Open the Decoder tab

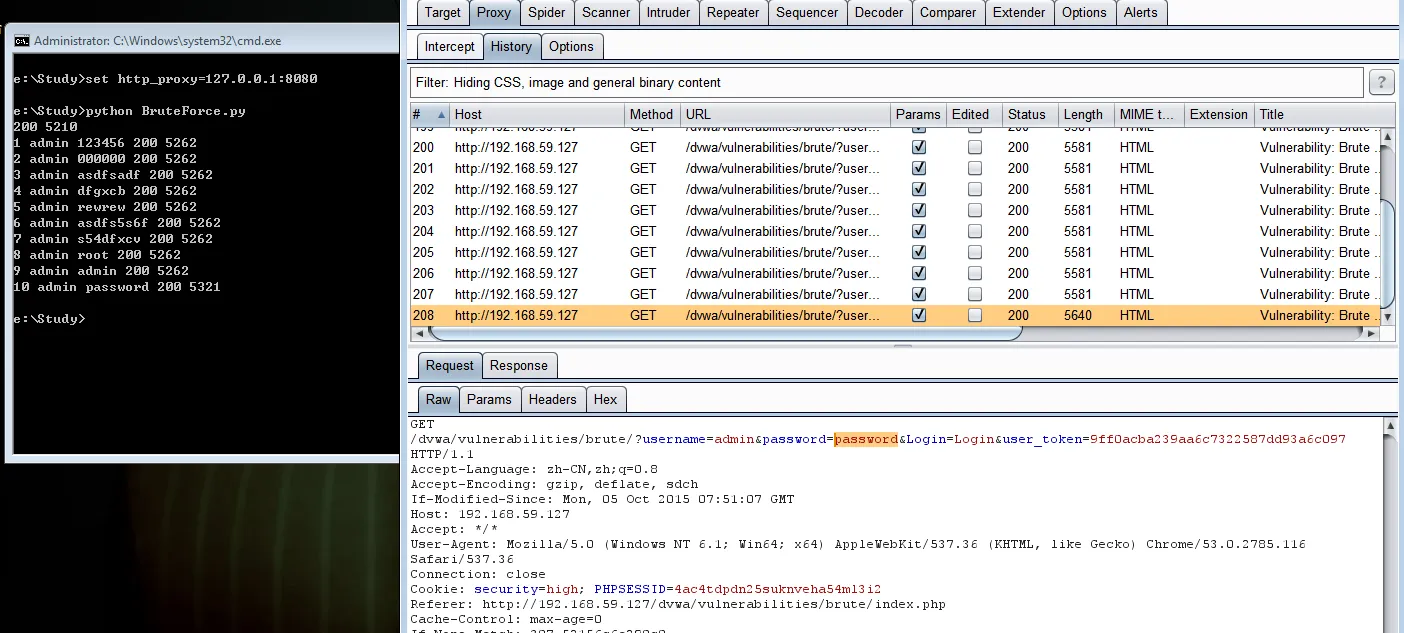point(878,12)
